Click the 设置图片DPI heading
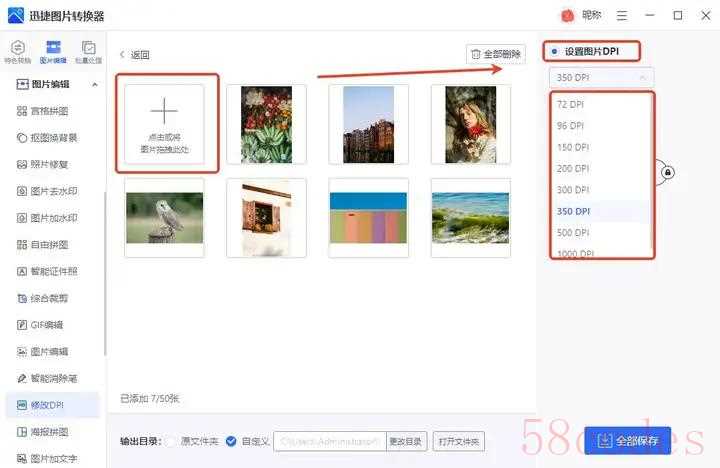 (x=591, y=51)
